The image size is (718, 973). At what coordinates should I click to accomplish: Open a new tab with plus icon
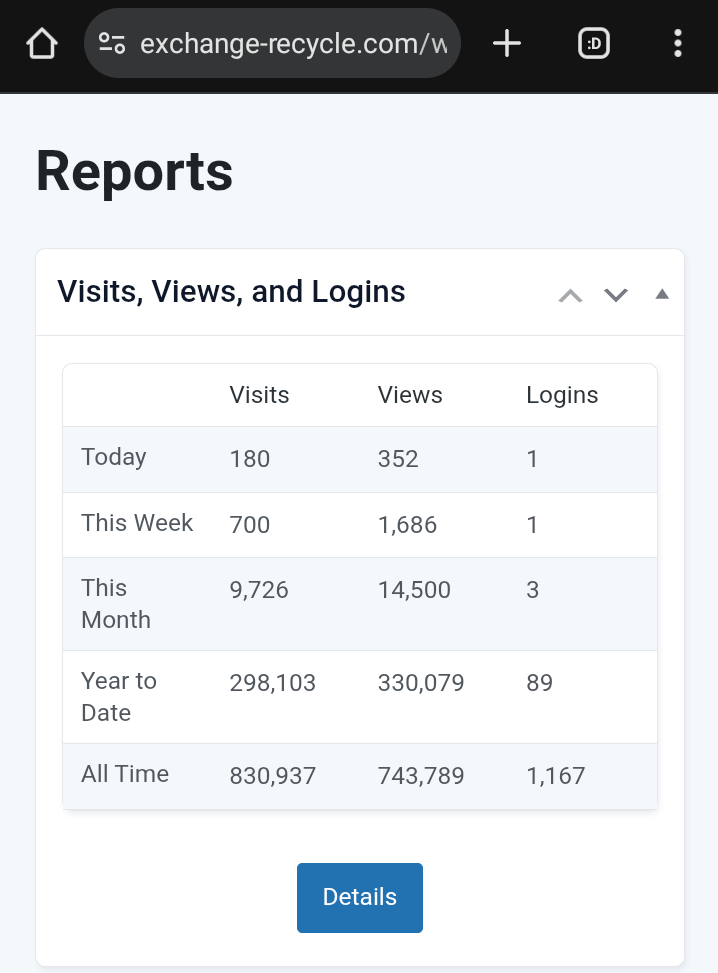(x=507, y=43)
